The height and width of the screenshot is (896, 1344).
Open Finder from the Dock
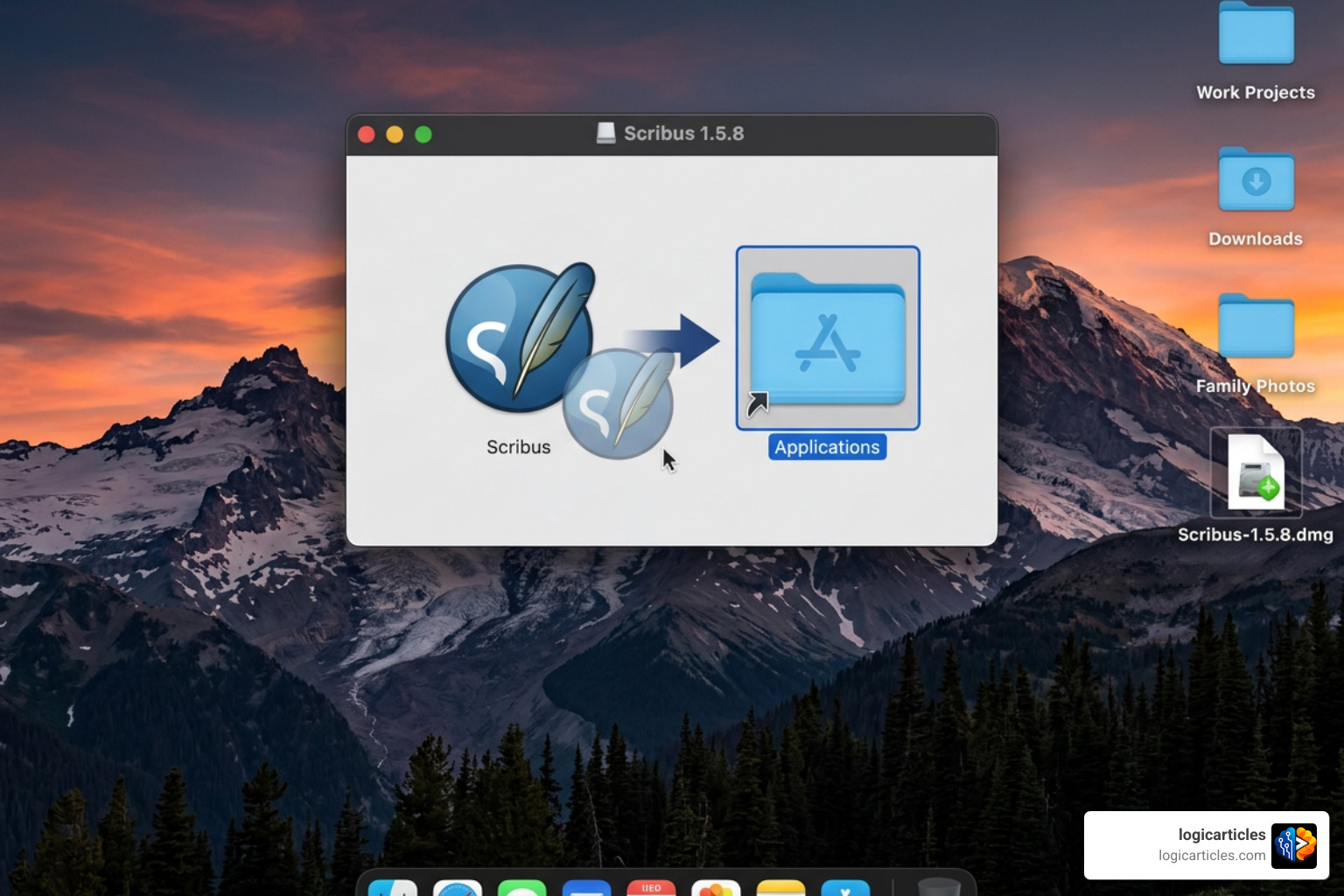point(393,887)
